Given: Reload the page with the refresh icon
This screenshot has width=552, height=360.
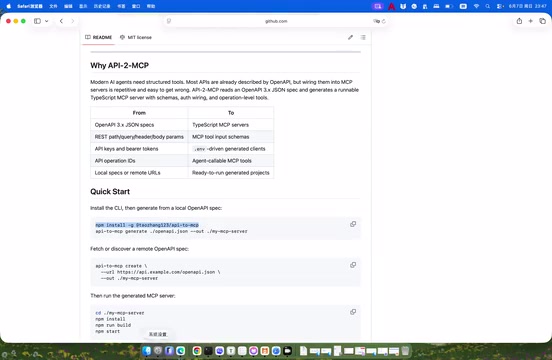Looking at the screenshot, I should pyautogui.click(x=384, y=21).
